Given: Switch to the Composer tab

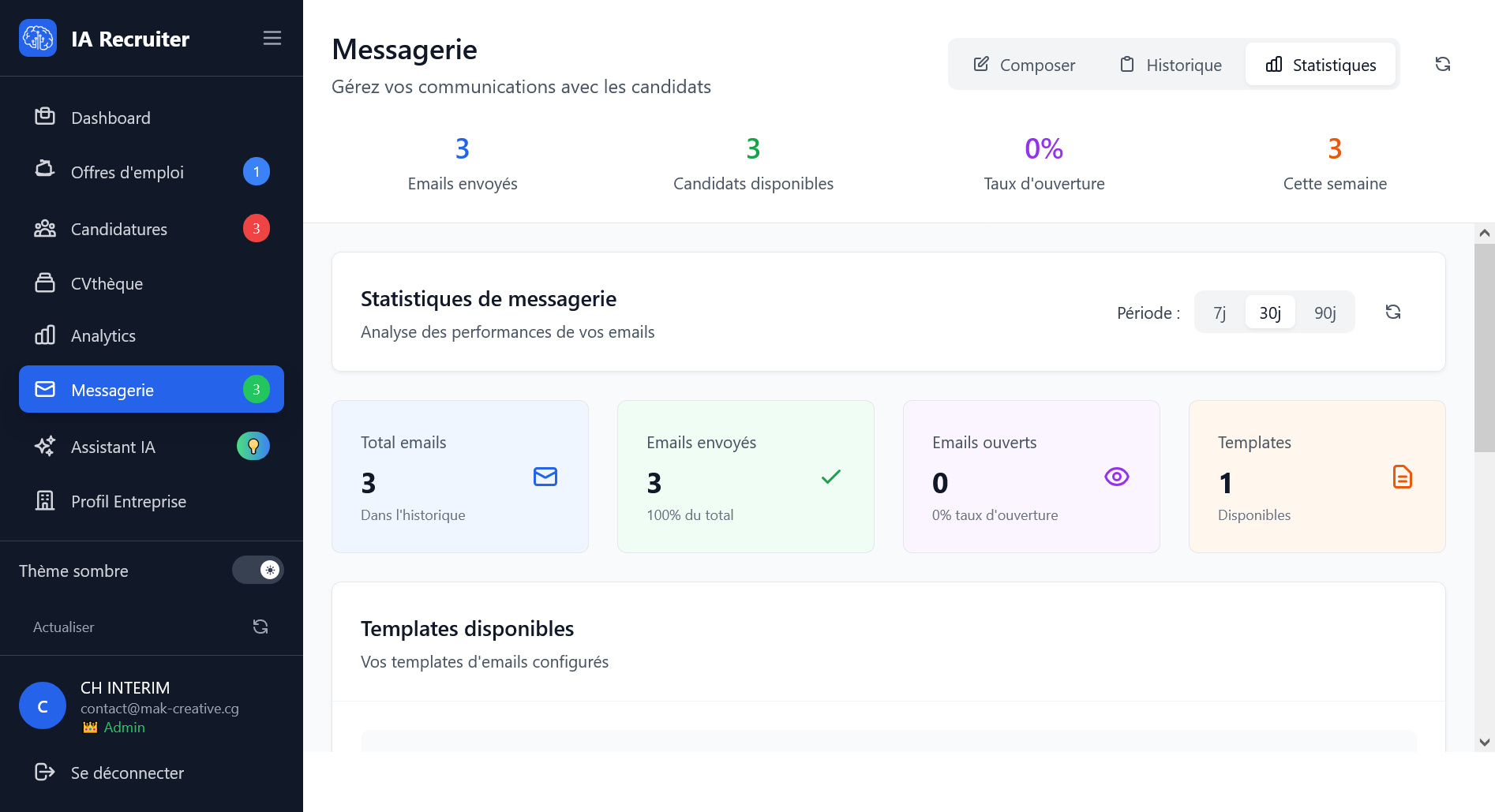Looking at the screenshot, I should [1024, 65].
